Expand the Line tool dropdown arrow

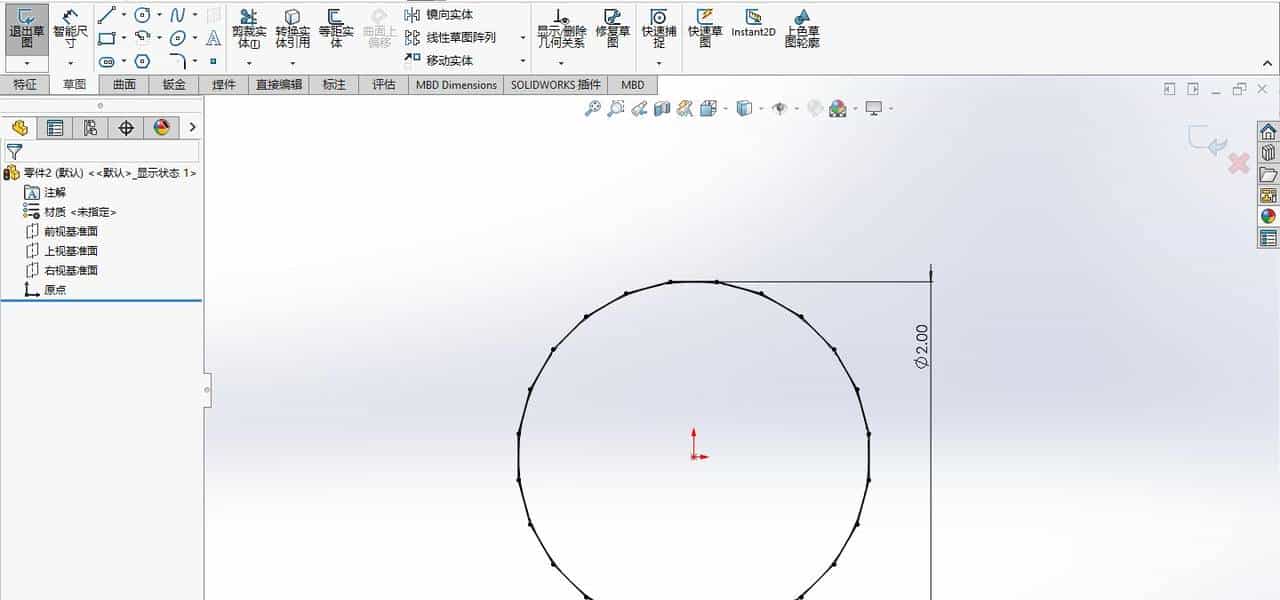point(122,15)
